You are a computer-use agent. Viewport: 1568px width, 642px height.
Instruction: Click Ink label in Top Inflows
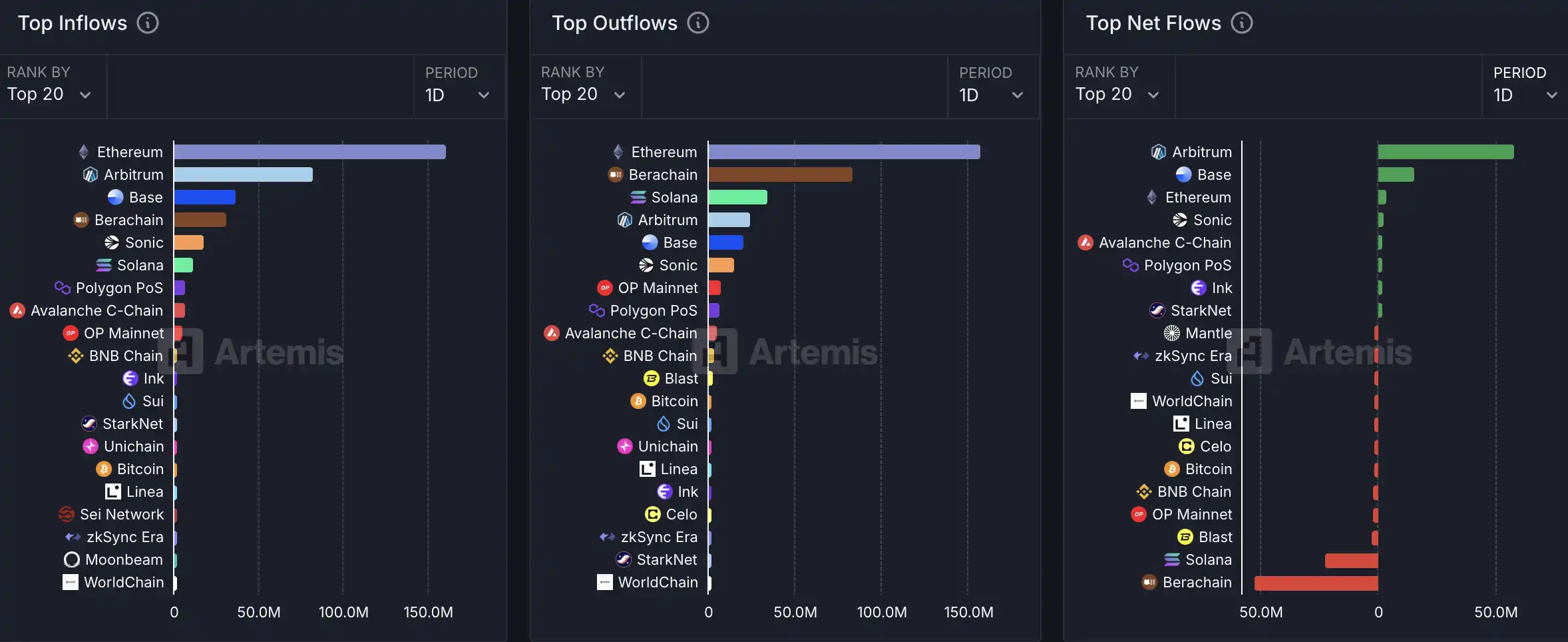pyautogui.click(x=154, y=378)
